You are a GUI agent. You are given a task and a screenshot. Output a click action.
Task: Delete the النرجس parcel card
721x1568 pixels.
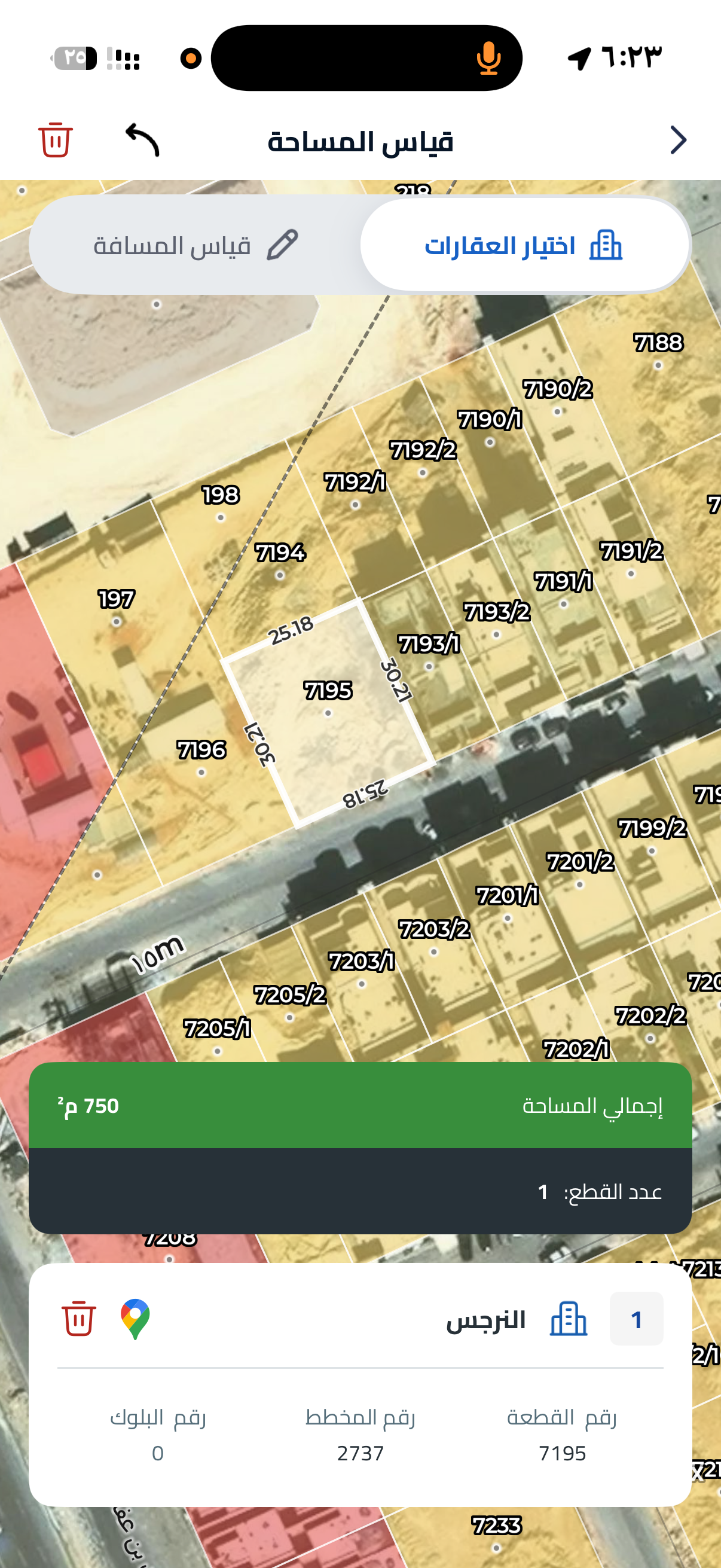[x=79, y=1319]
